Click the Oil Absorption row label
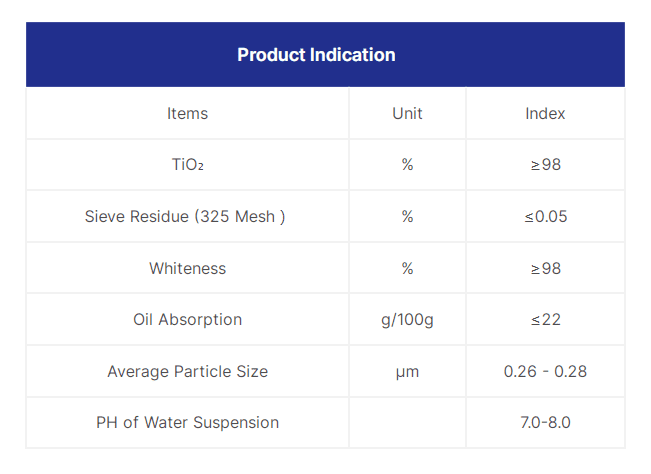Viewport: 651px width, 474px height. pyautogui.click(x=188, y=320)
